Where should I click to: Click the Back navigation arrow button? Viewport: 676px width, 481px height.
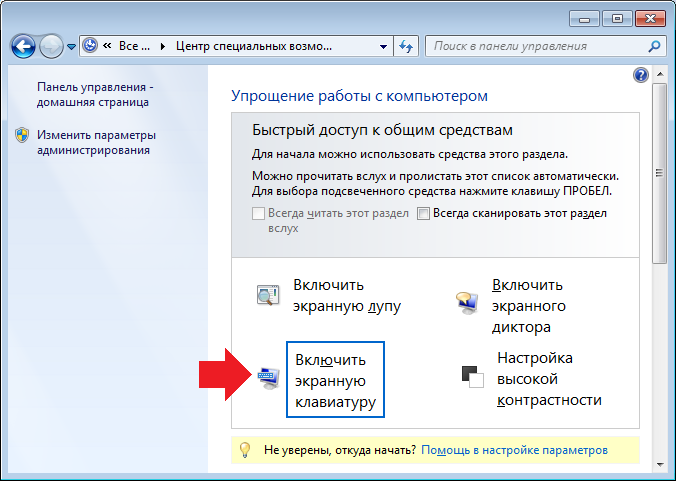point(23,46)
